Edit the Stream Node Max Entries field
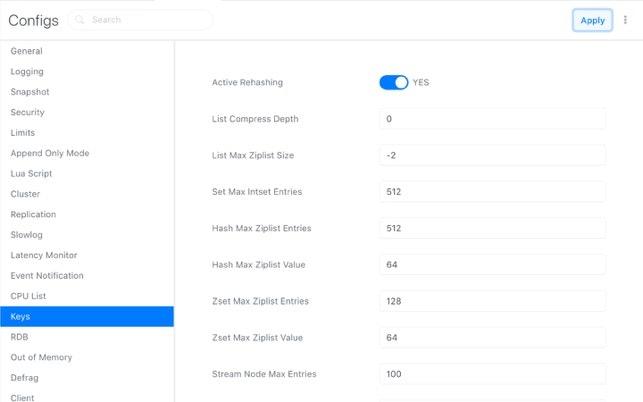 pos(492,374)
